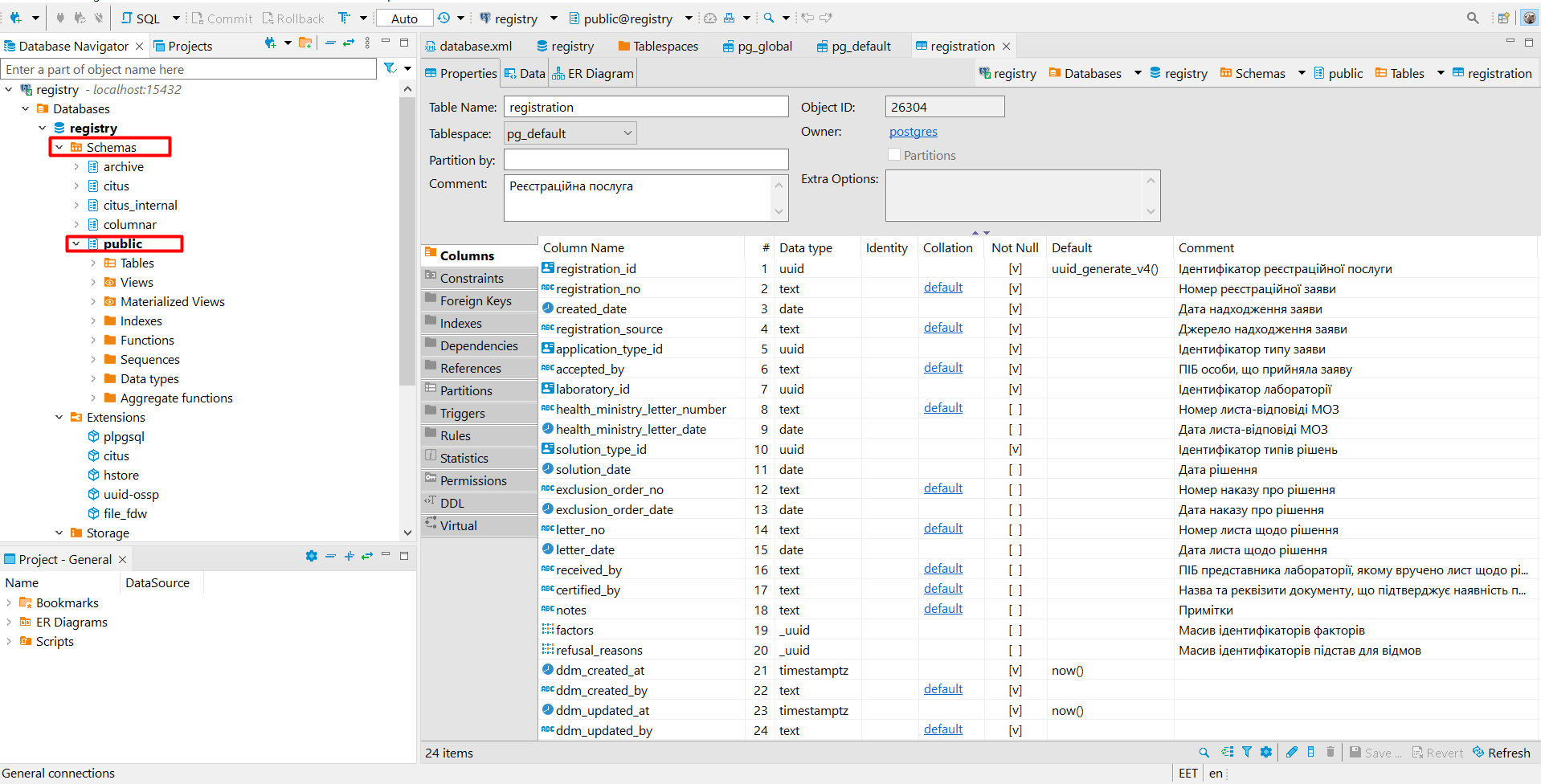Collapse the public schema node
The image size is (1541, 784).
pos(76,243)
